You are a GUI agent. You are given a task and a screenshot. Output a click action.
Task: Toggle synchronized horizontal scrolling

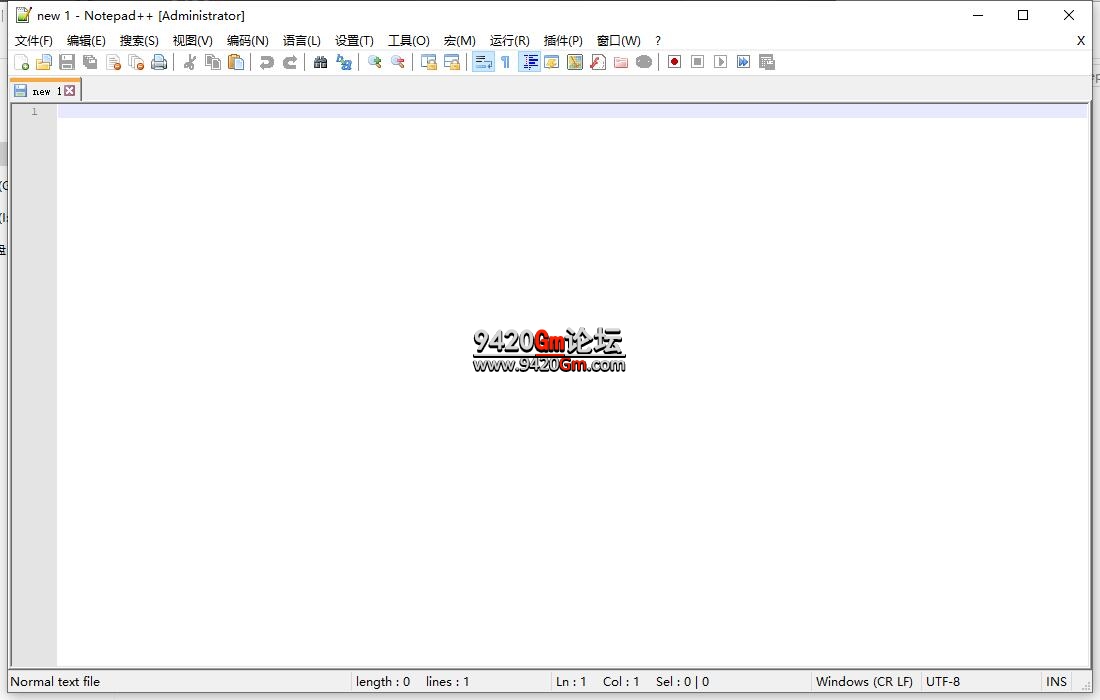tap(452, 62)
